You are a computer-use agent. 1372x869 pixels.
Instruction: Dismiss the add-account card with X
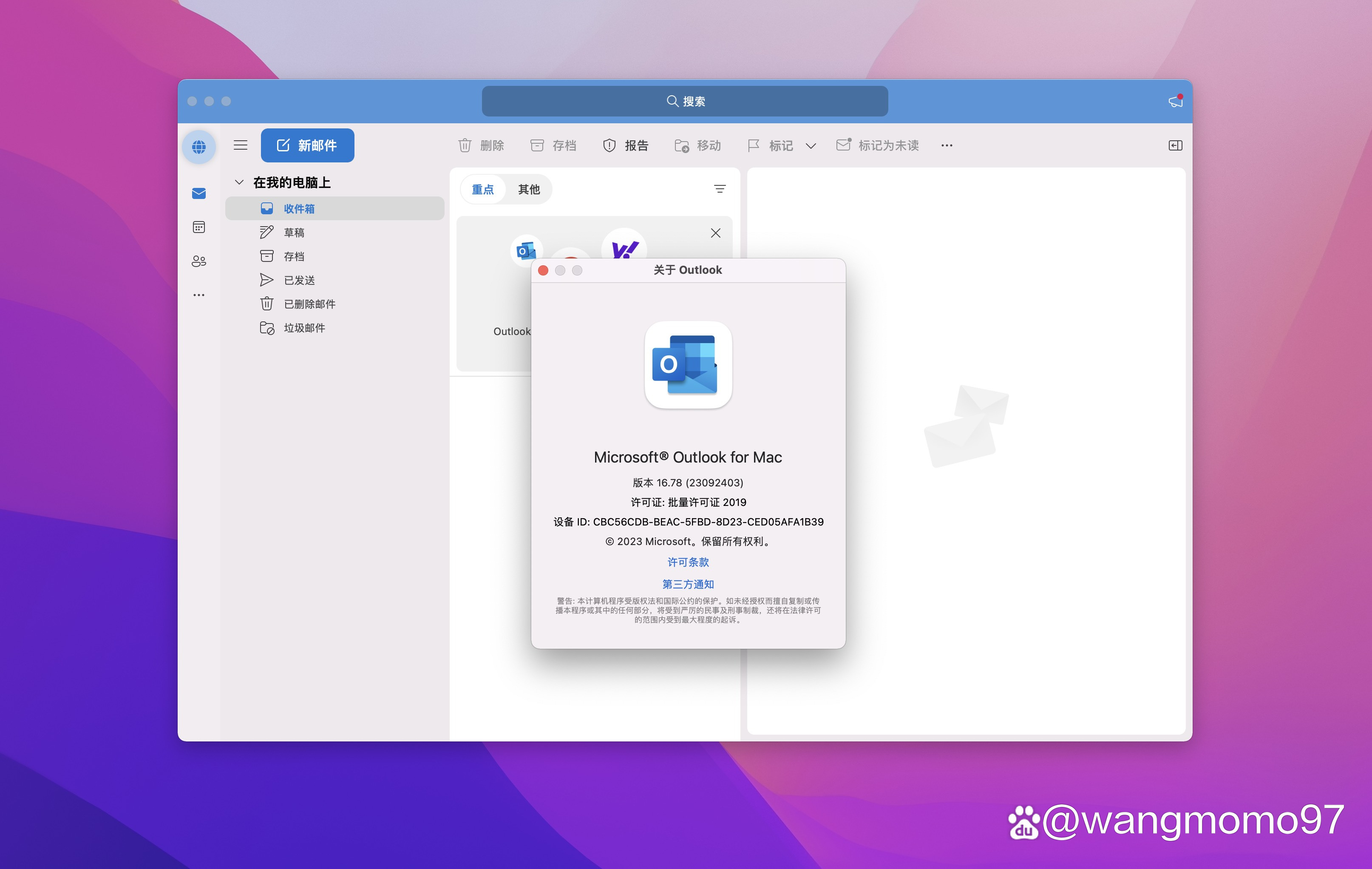716,233
